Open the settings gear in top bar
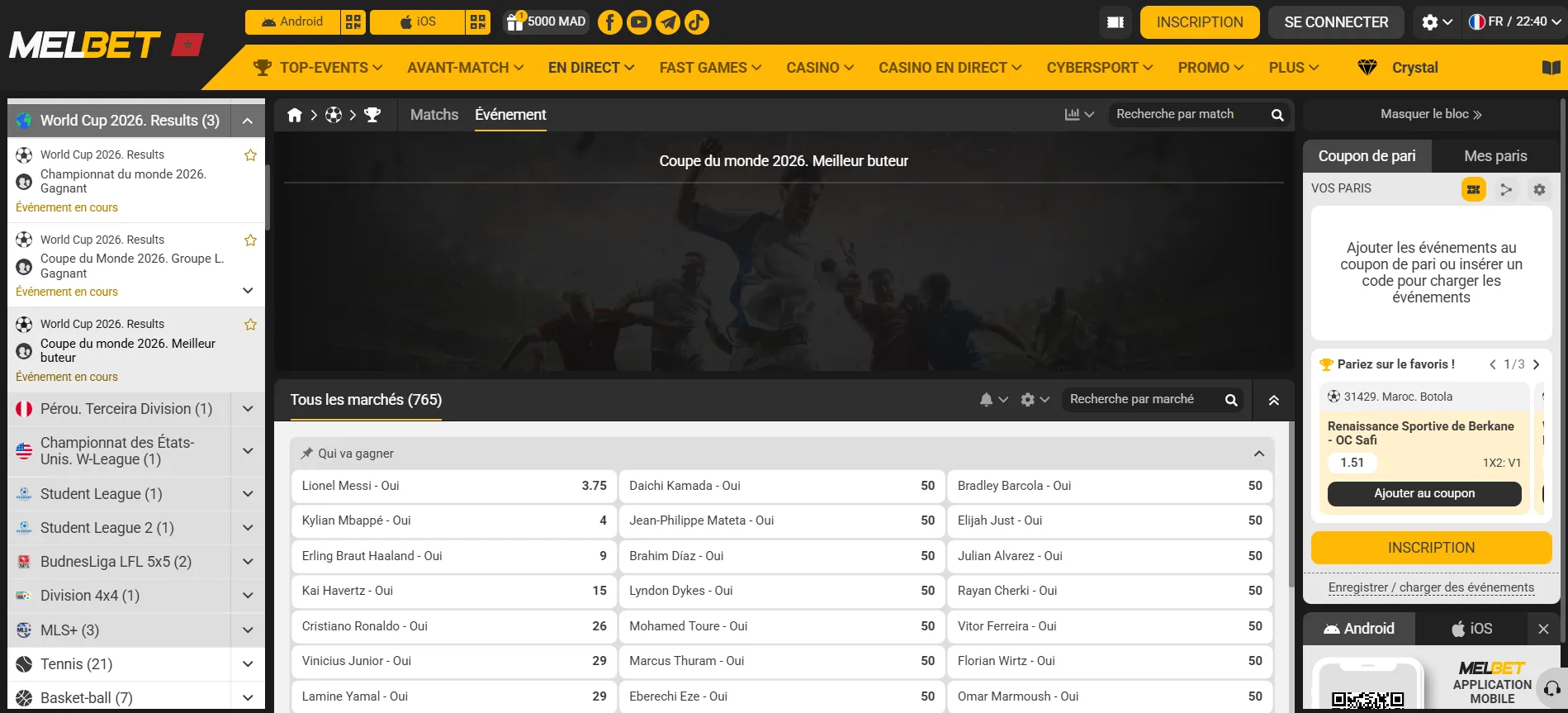This screenshot has width=1568, height=713. coord(1436,22)
